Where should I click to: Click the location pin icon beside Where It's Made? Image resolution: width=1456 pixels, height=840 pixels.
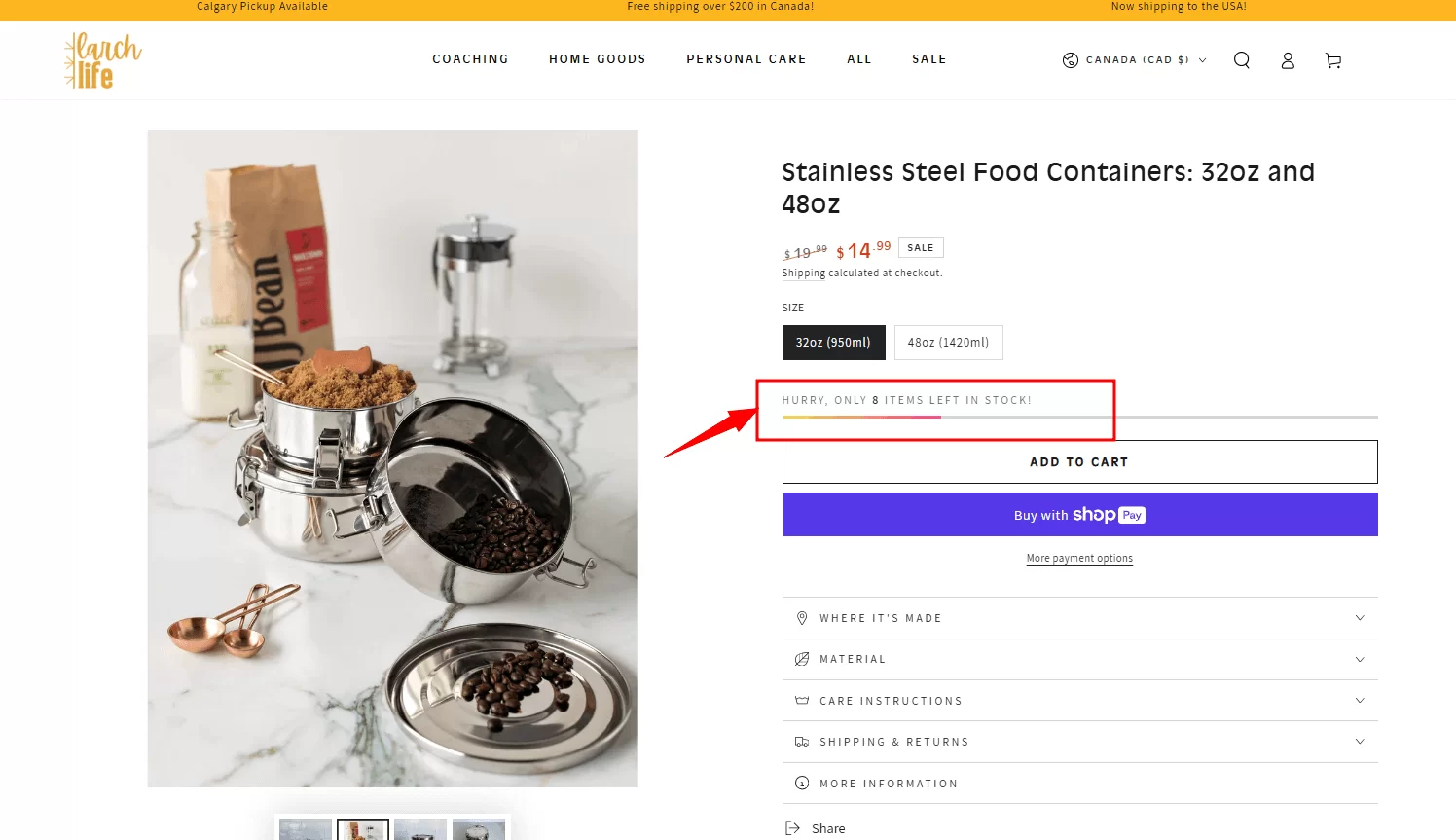pyautogui.click(x=801, y=618)
